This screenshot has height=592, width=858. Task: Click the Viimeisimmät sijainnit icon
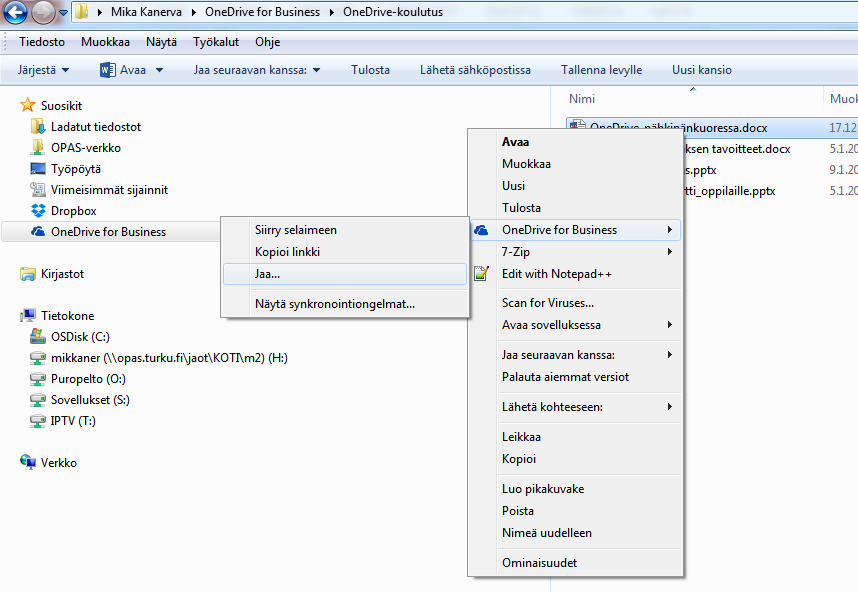coord(38,189)
